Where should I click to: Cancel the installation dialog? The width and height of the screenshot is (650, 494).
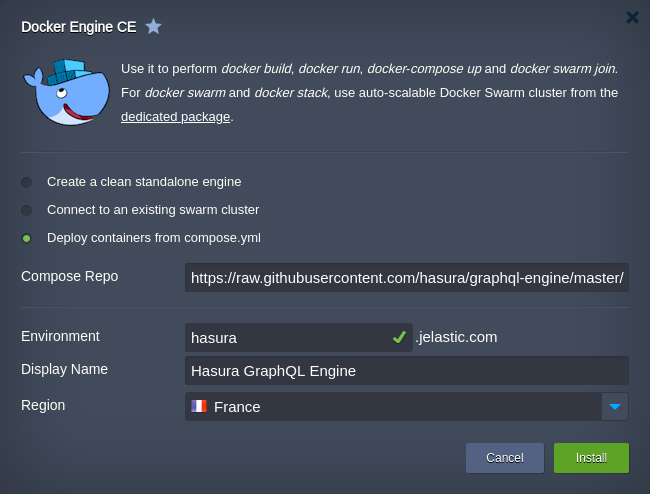tap(505, 458)
